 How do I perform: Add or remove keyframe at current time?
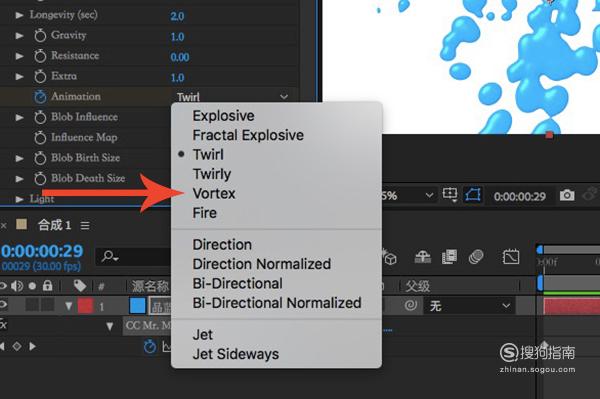point(17,347)
